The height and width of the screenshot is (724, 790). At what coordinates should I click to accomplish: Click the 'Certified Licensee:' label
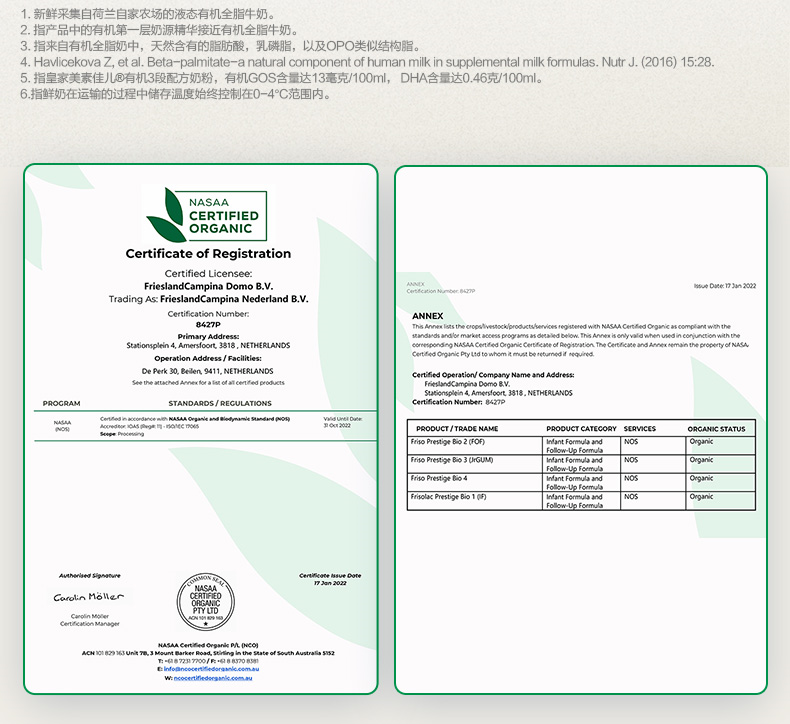[x=208, y=274]
